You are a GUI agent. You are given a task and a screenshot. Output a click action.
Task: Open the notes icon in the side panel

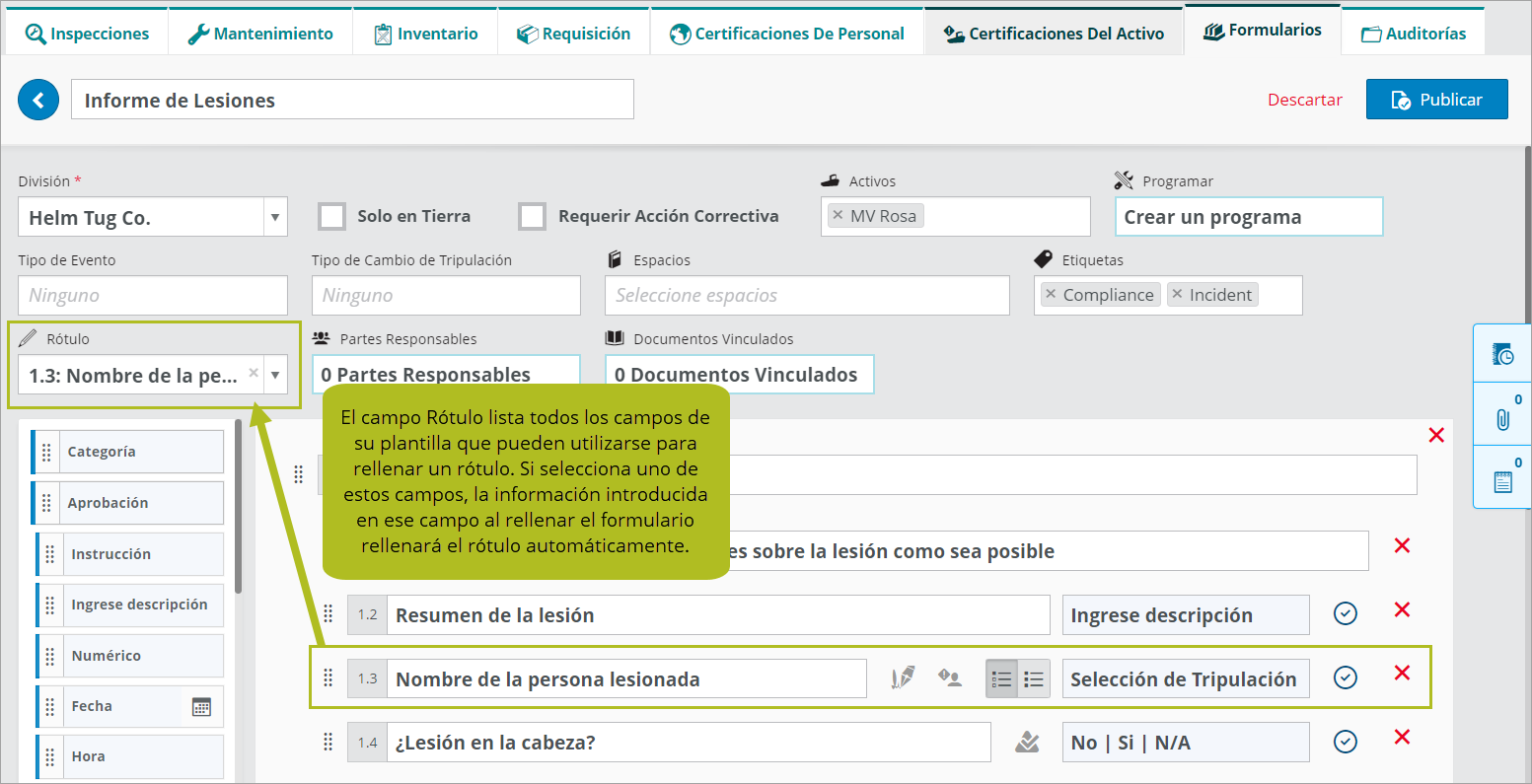coord(1502,480)
